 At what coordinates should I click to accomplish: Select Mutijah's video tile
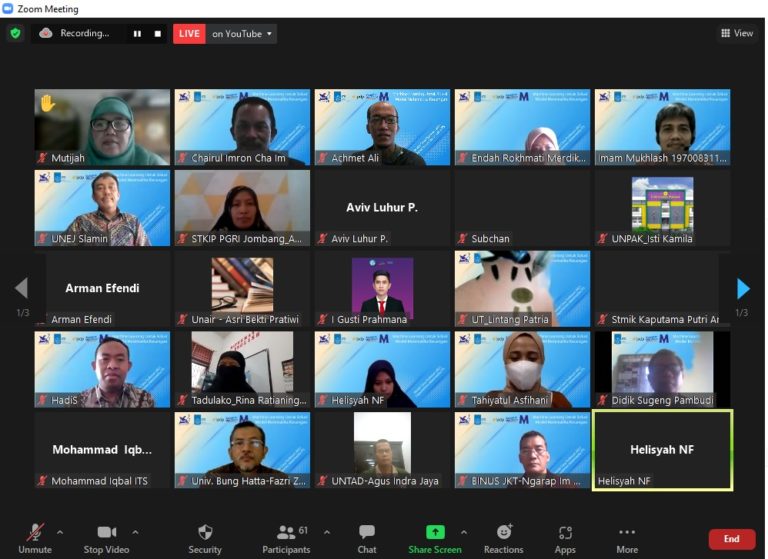coord(102,127)
